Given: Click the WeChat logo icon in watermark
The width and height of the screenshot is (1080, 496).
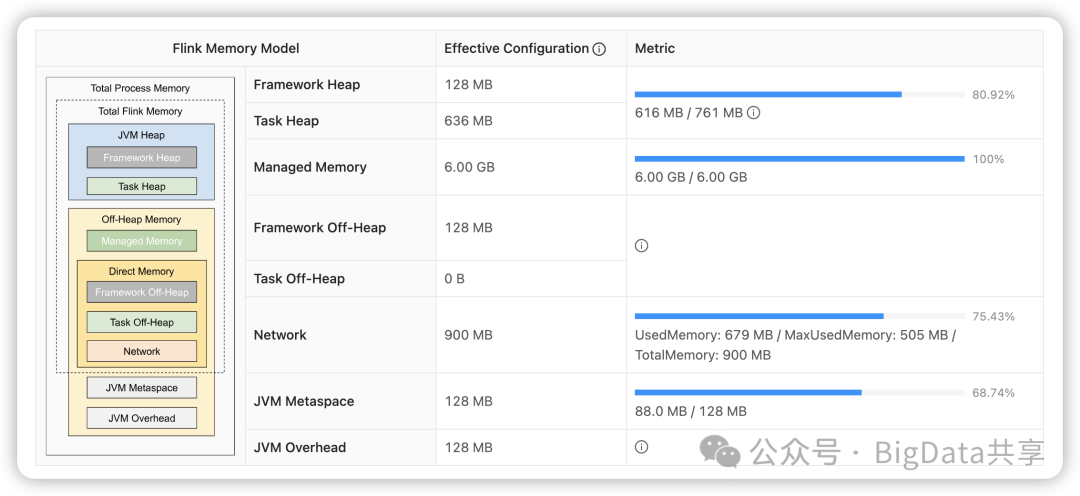Looking at the screenshot, I should coord(721,452).
